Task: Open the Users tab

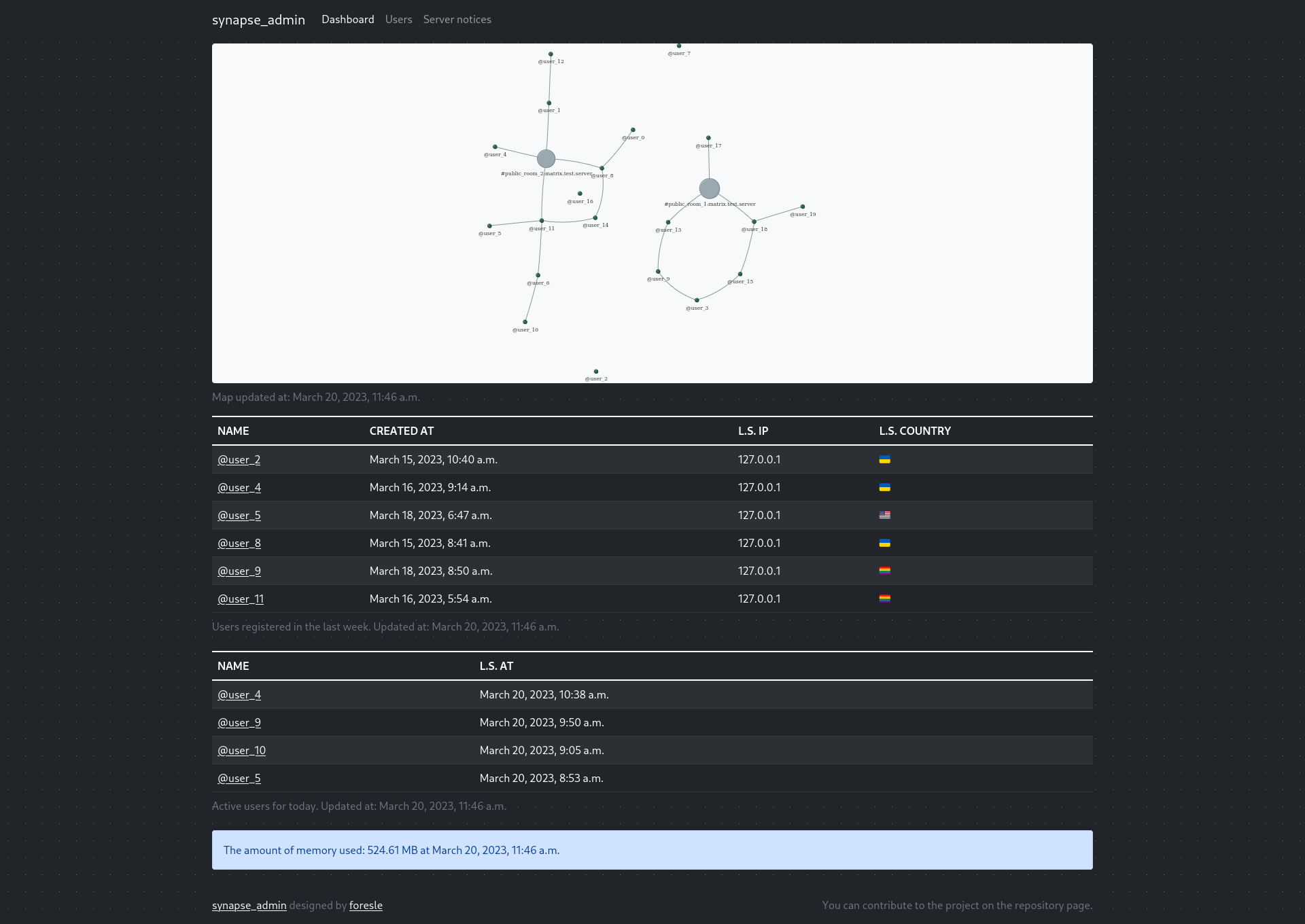Action: [x=398, y=20]
